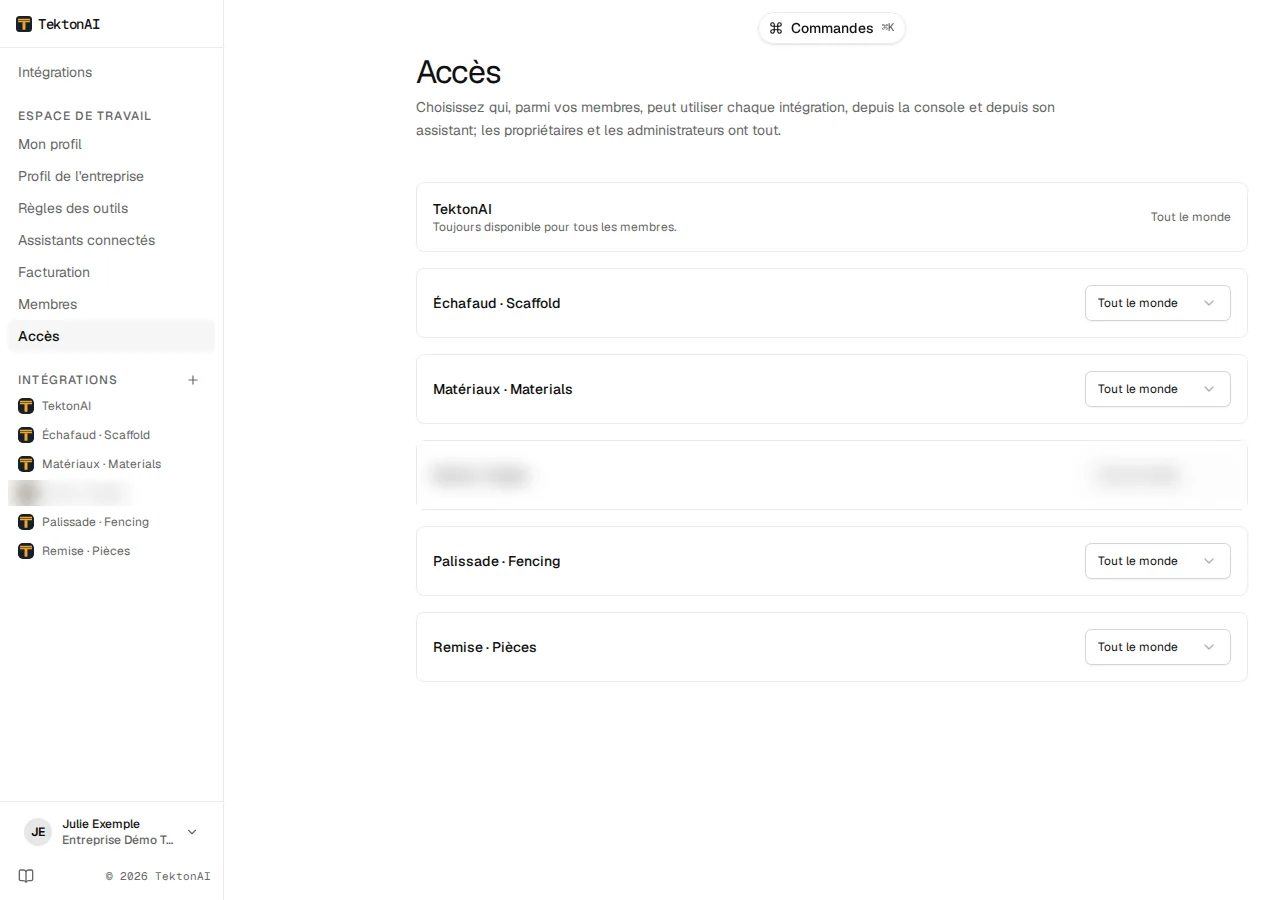
Task: Click the Accès page heading
Action: point(458,72)
